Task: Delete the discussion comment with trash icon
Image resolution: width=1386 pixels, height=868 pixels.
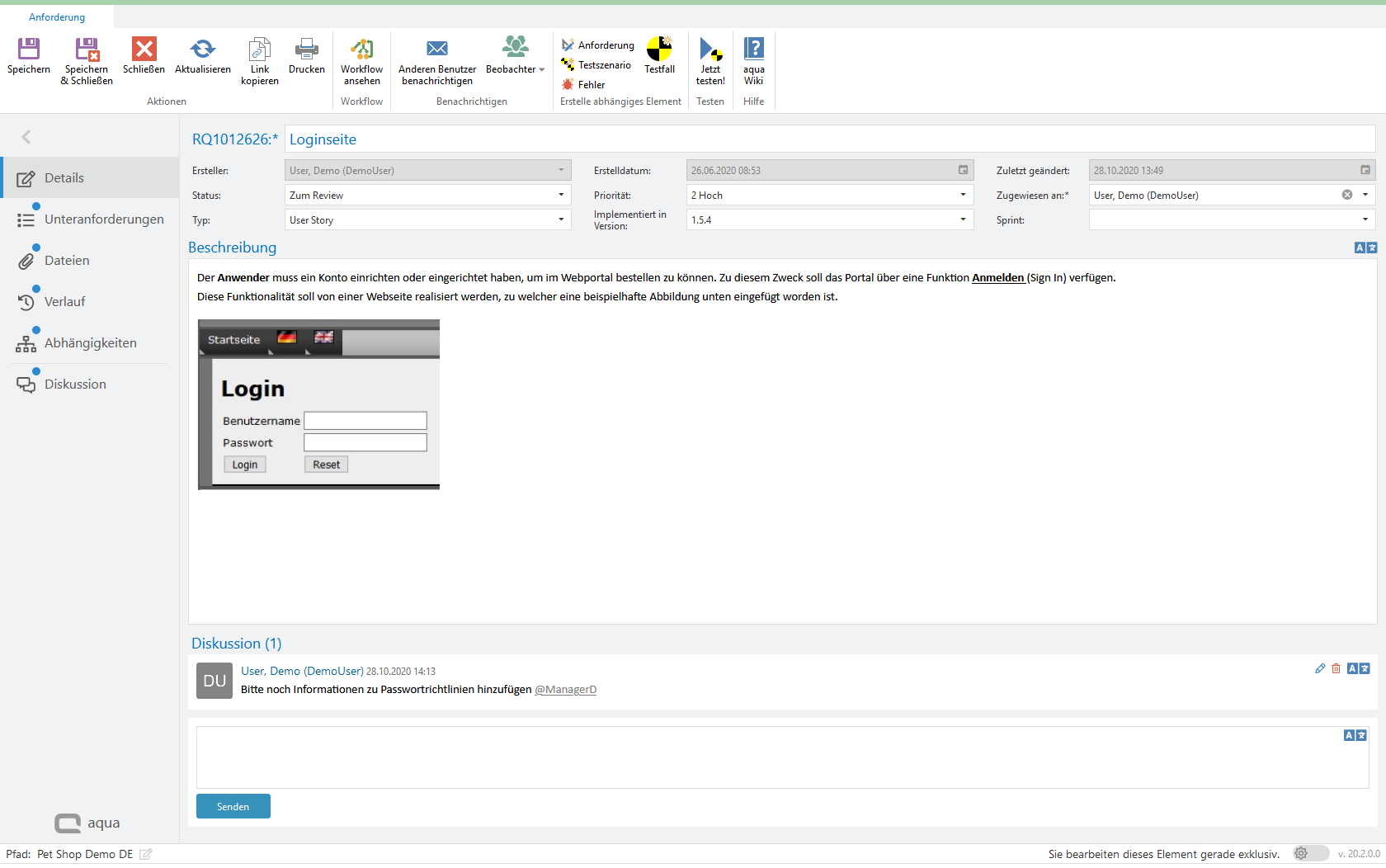Action: (1336, 668)
